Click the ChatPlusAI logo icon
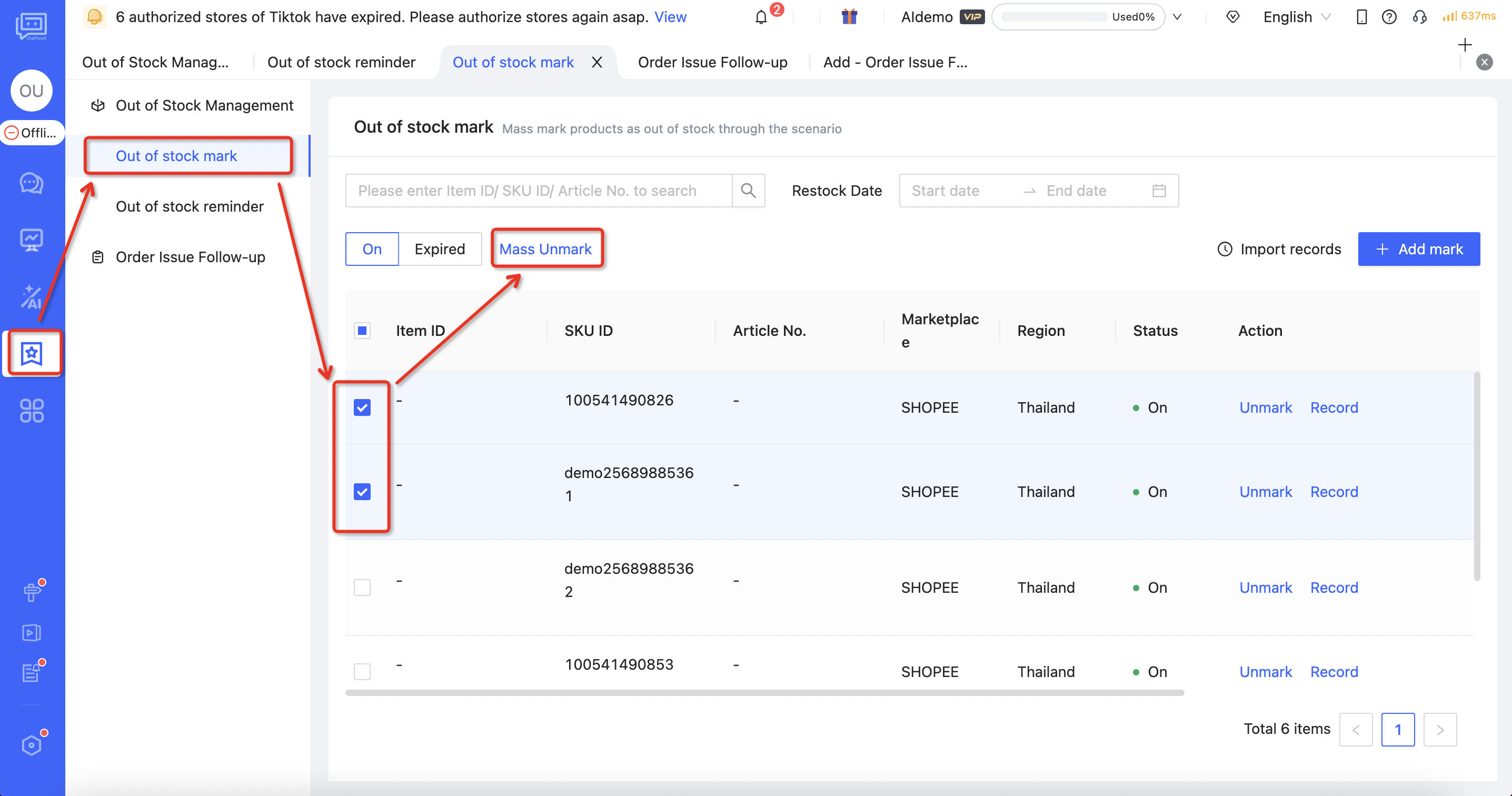The height and width of the screenshot is (796, 1512). (31, 26)
